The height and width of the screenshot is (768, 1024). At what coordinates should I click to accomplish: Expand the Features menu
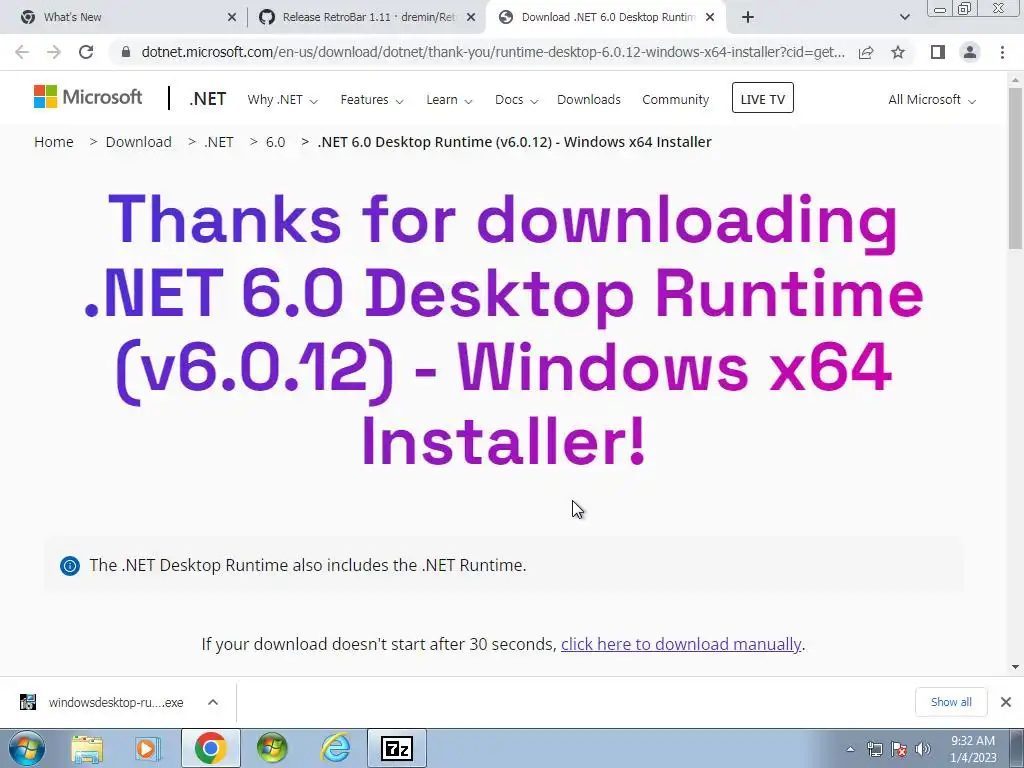(x=372, y=99)
